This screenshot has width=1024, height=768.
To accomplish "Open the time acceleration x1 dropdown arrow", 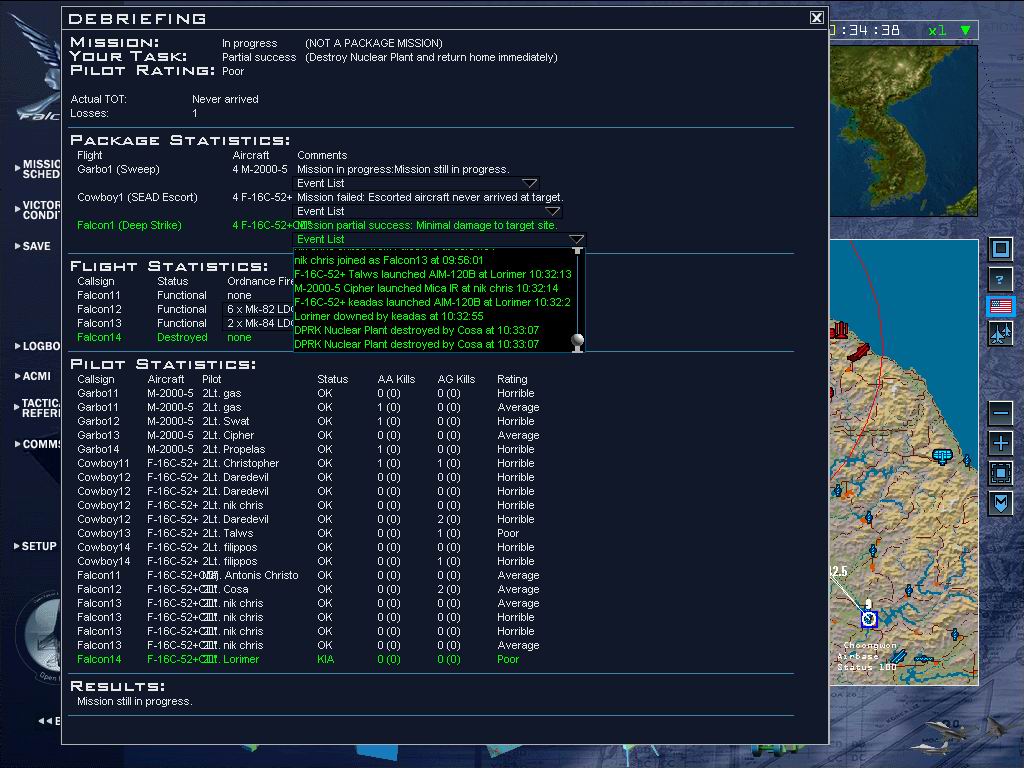I will point(965,31).
